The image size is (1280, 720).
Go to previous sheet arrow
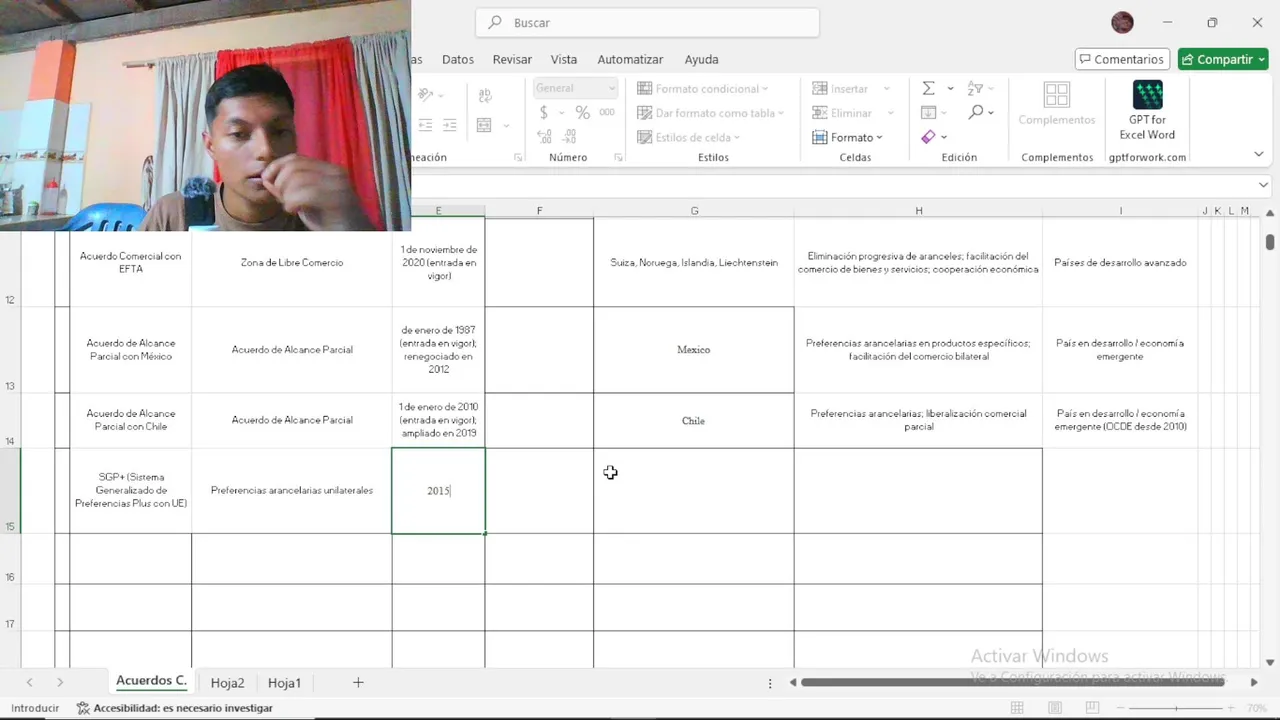(x=29, y=682)
